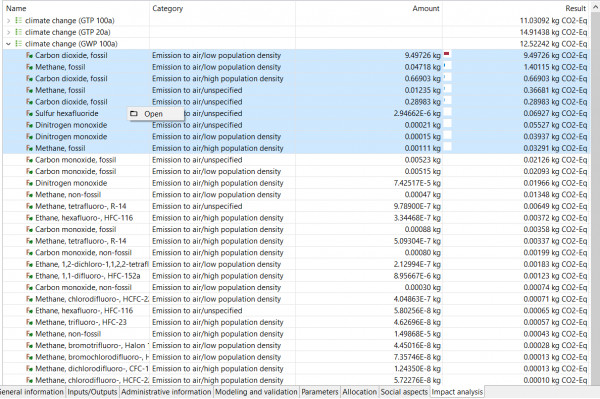Click flow icon of Methane, tetrafluoro-, R-14 9.78900E-7 kg row
600x399 pixels.
point(29,206)
